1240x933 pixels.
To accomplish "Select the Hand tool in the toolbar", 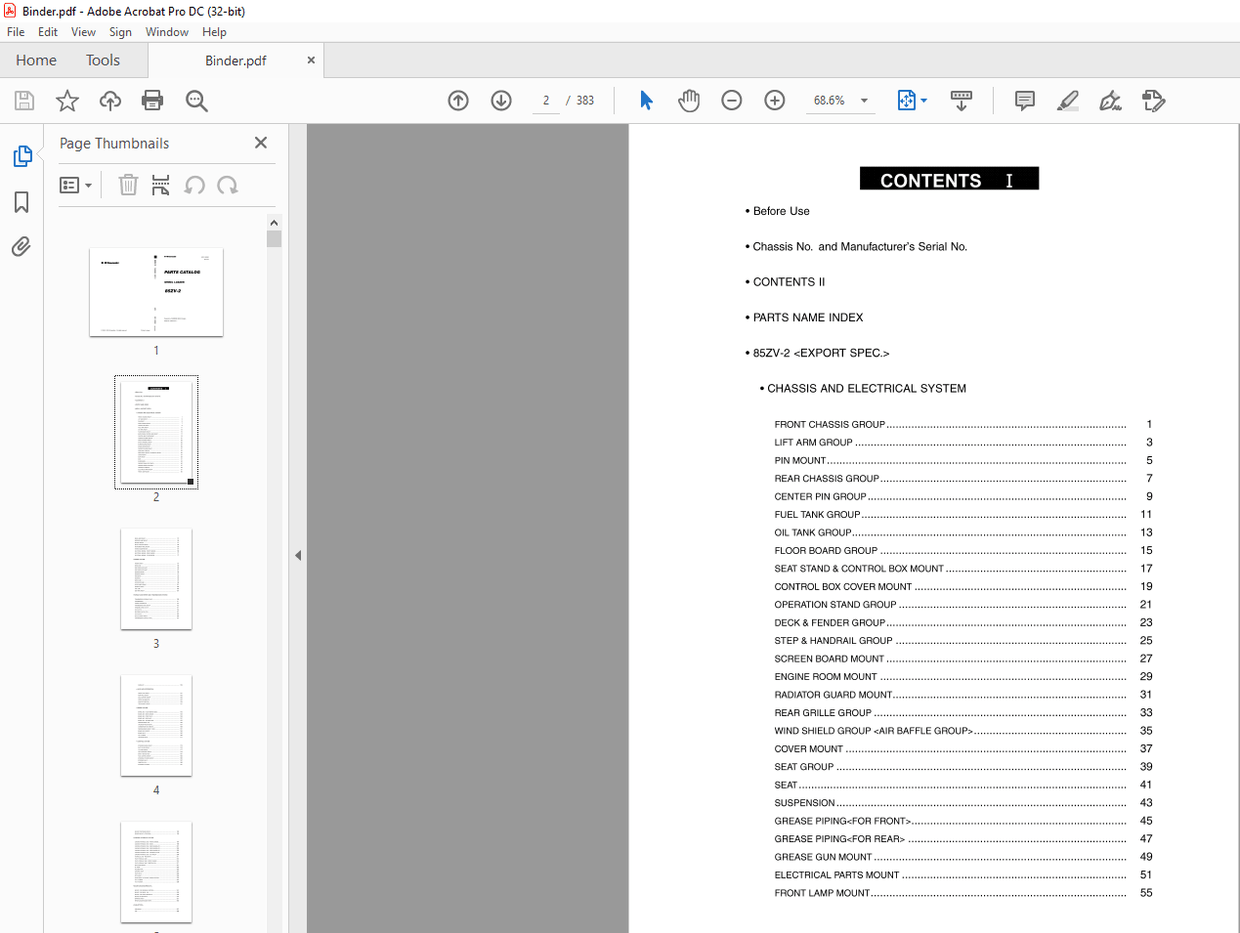I will (689, 100).
